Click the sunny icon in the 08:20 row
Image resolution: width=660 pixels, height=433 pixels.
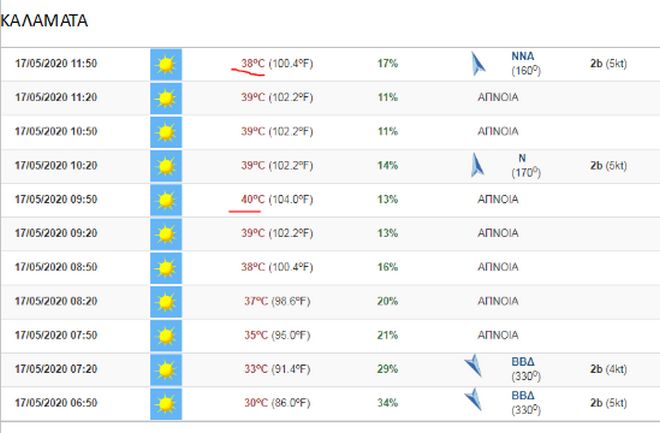click(165, 301)
